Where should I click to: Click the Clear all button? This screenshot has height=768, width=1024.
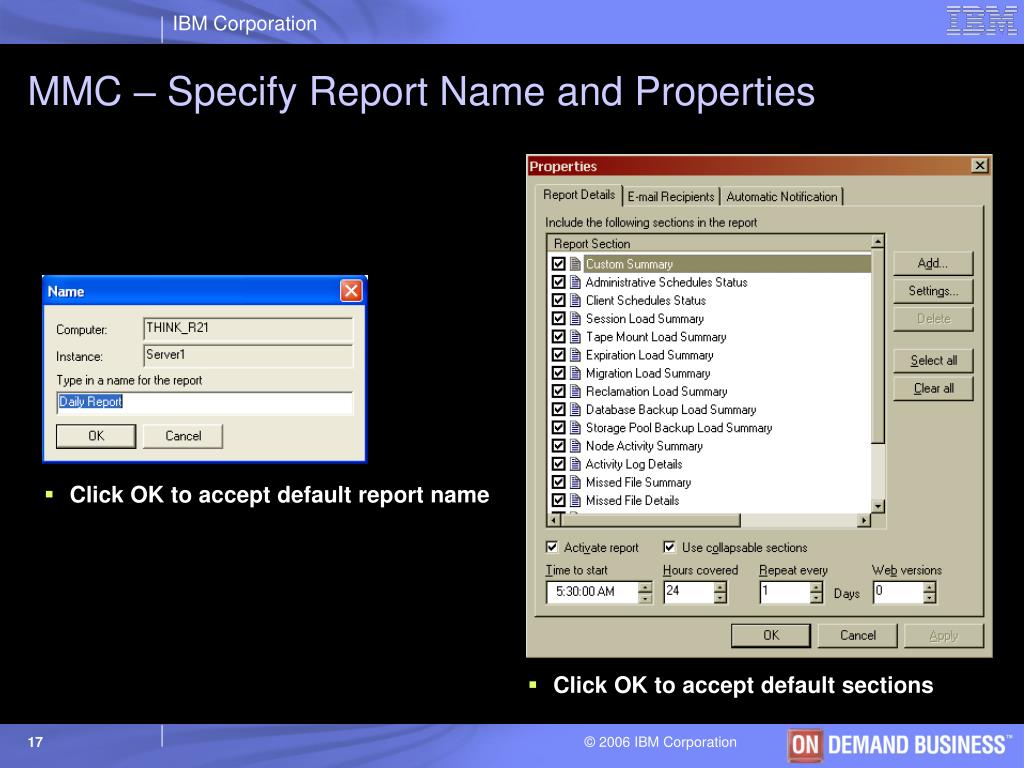(933, 389)
